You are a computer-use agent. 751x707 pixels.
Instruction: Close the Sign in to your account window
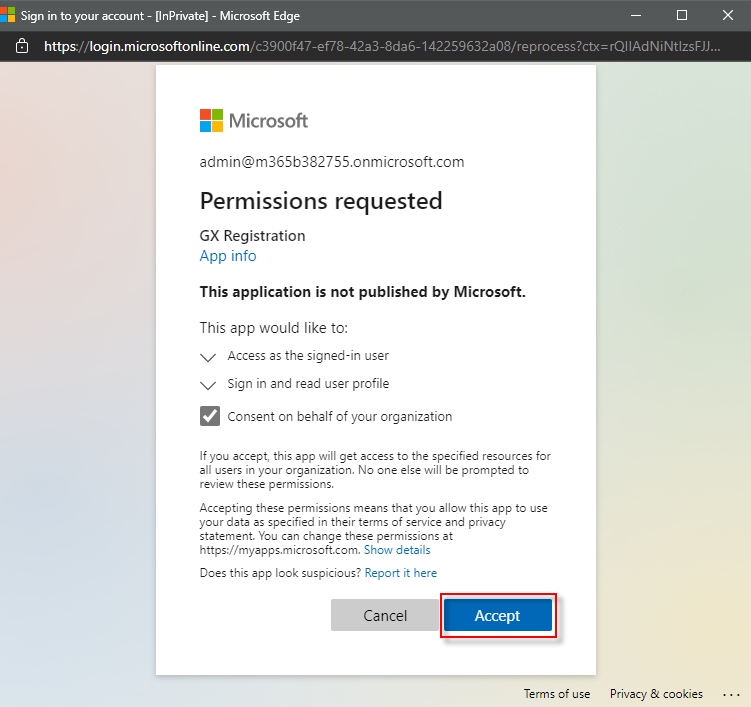(x=728, y=15)
